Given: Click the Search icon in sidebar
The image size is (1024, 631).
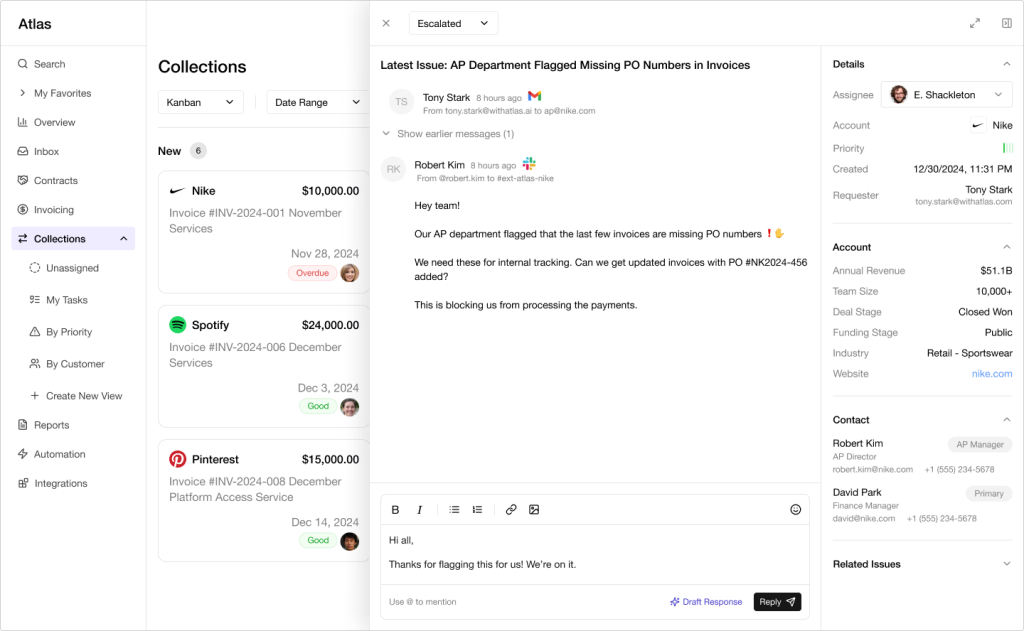Looking at the screenshot, I should pyautogui.click(x=23, y=64).
